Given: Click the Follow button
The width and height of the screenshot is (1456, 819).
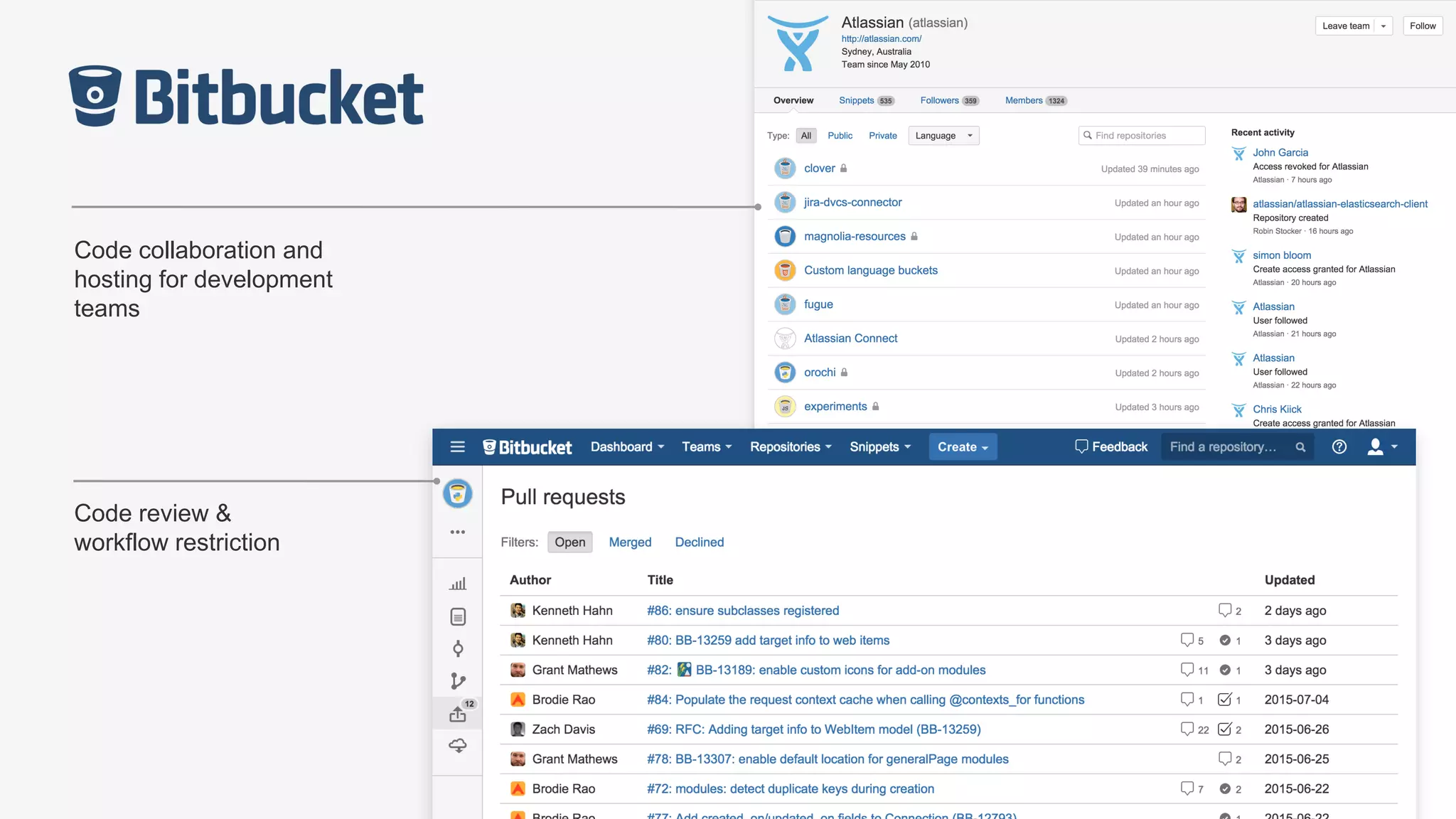Looking at the screenshot, I should coord(1423,26).
